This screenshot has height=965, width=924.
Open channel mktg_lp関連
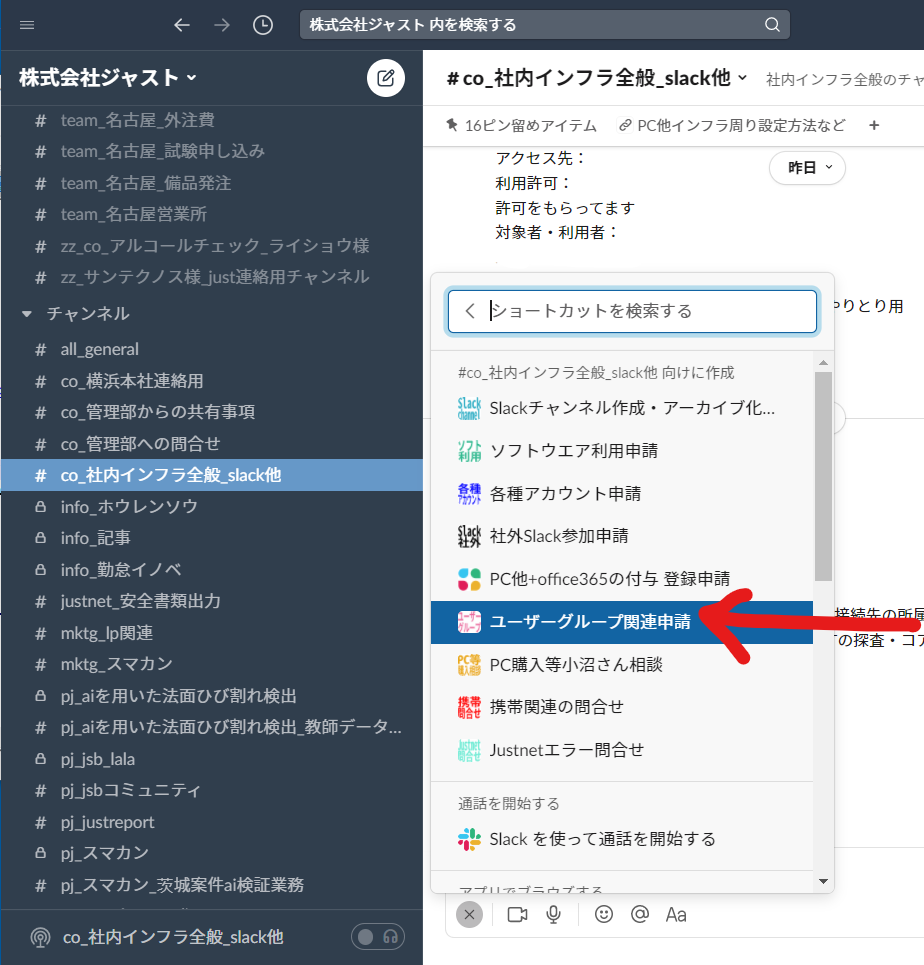coord(212,633)
